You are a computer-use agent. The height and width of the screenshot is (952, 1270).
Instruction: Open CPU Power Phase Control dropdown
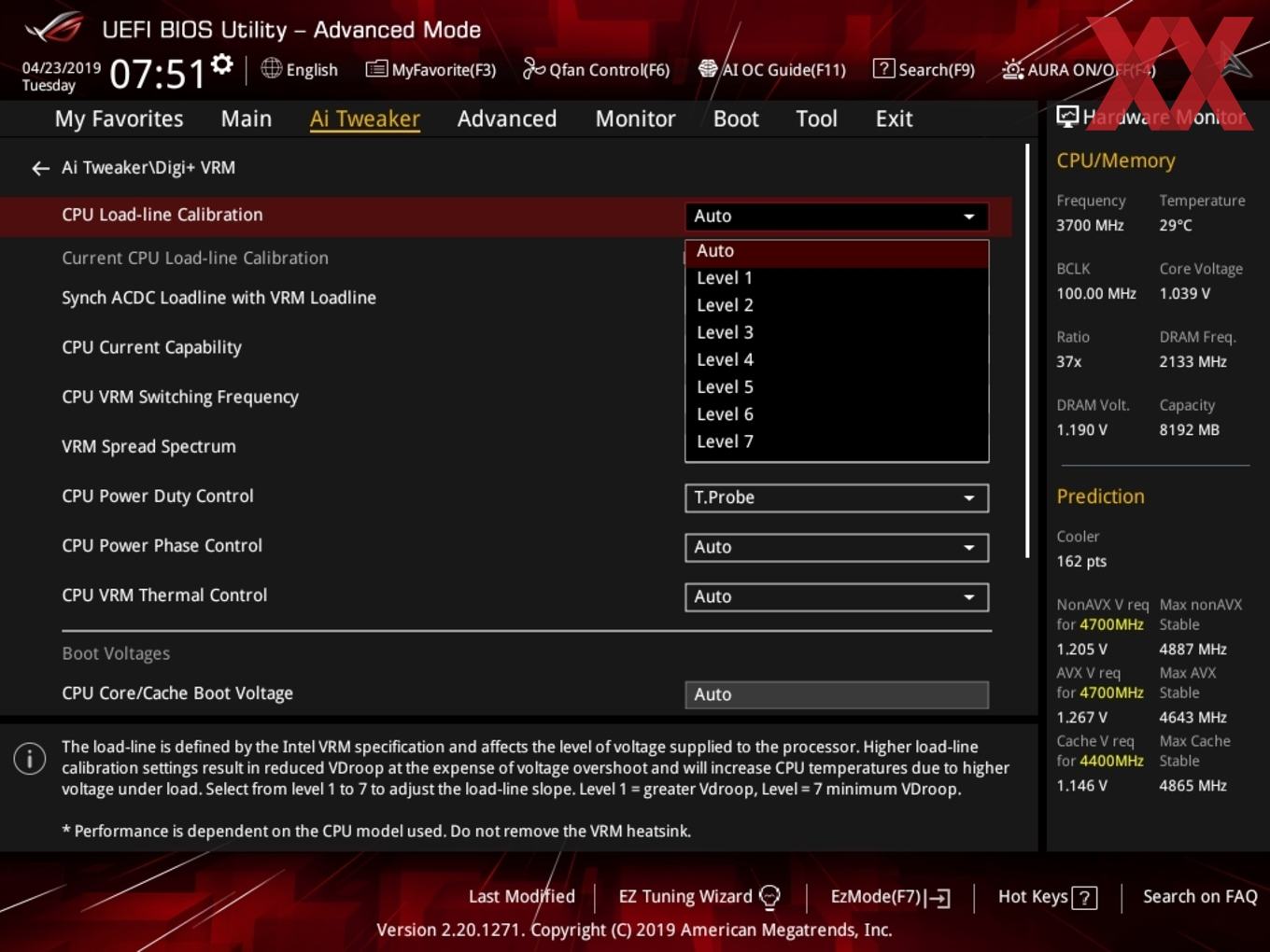point(836,547)
